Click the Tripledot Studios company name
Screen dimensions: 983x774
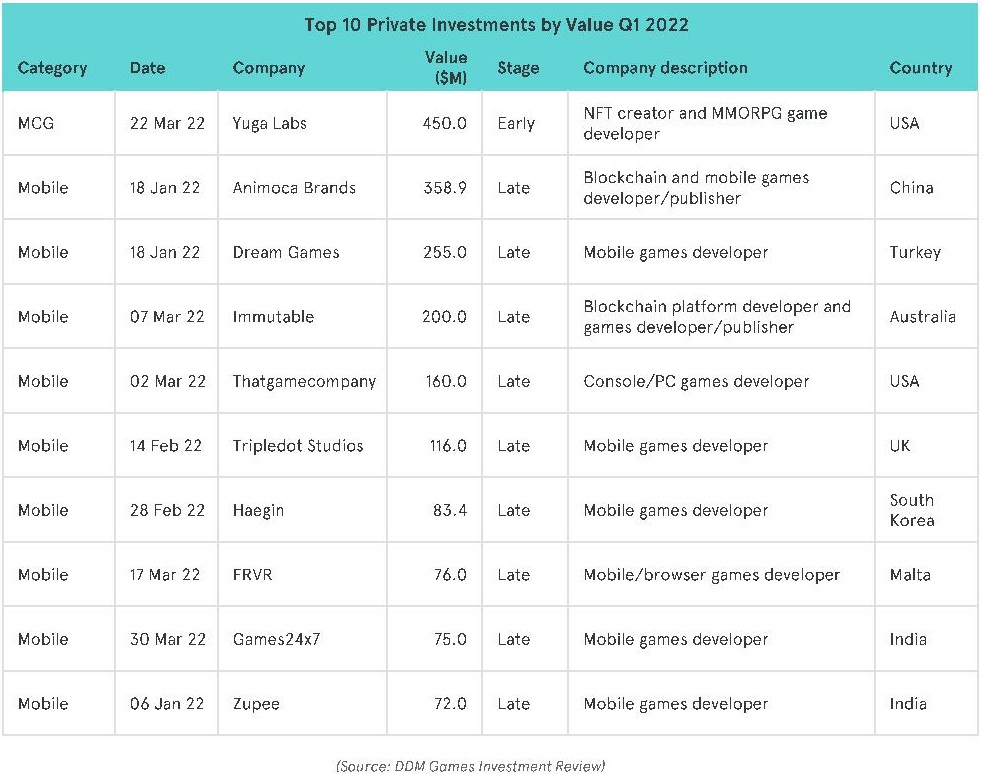(x=298, y=445)
